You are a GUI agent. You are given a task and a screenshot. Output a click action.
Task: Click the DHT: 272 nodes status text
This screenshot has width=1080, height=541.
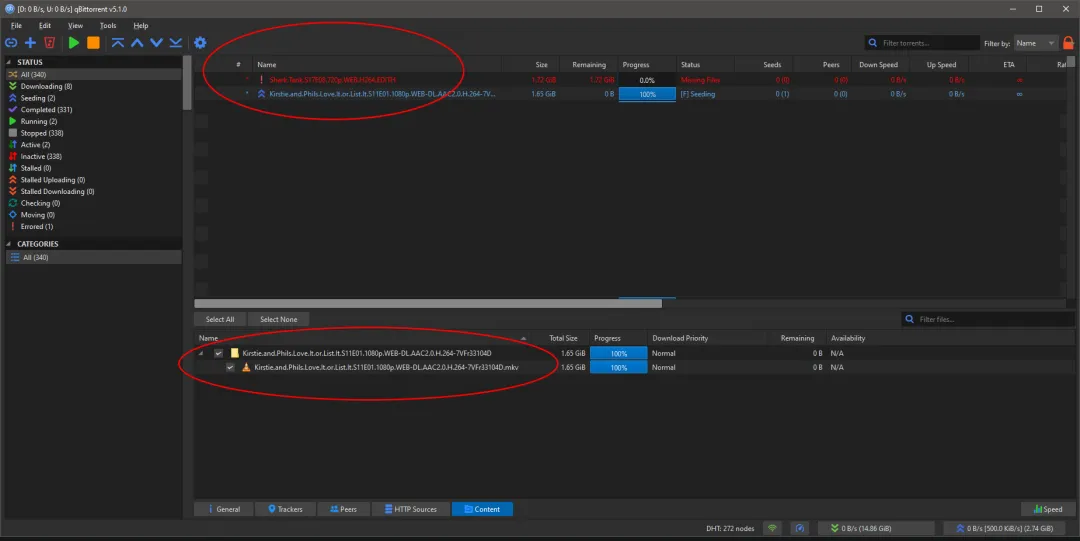coord(730,529)
